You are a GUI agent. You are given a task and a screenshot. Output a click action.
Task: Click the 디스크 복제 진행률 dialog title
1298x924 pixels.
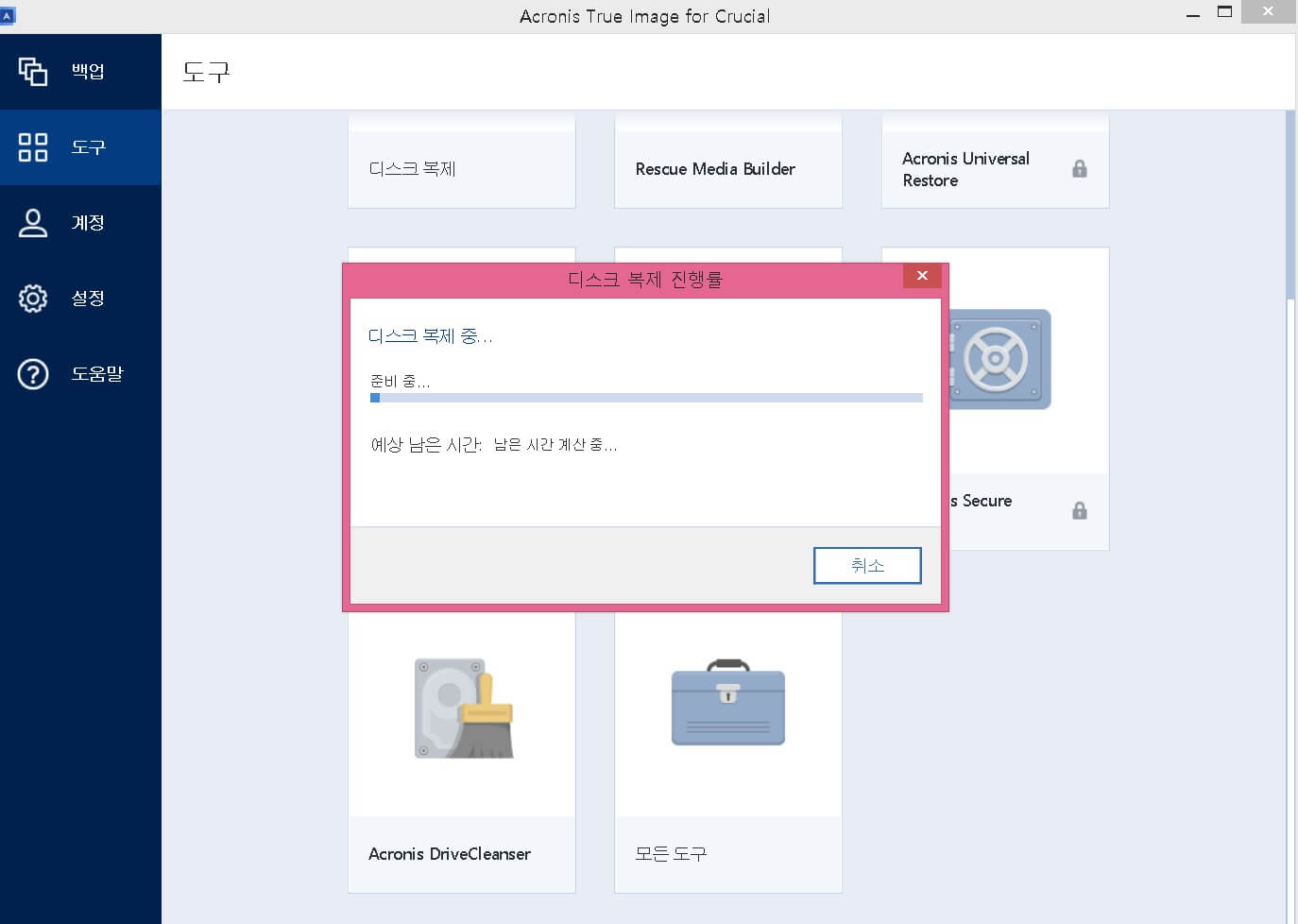tap(645, 280)
